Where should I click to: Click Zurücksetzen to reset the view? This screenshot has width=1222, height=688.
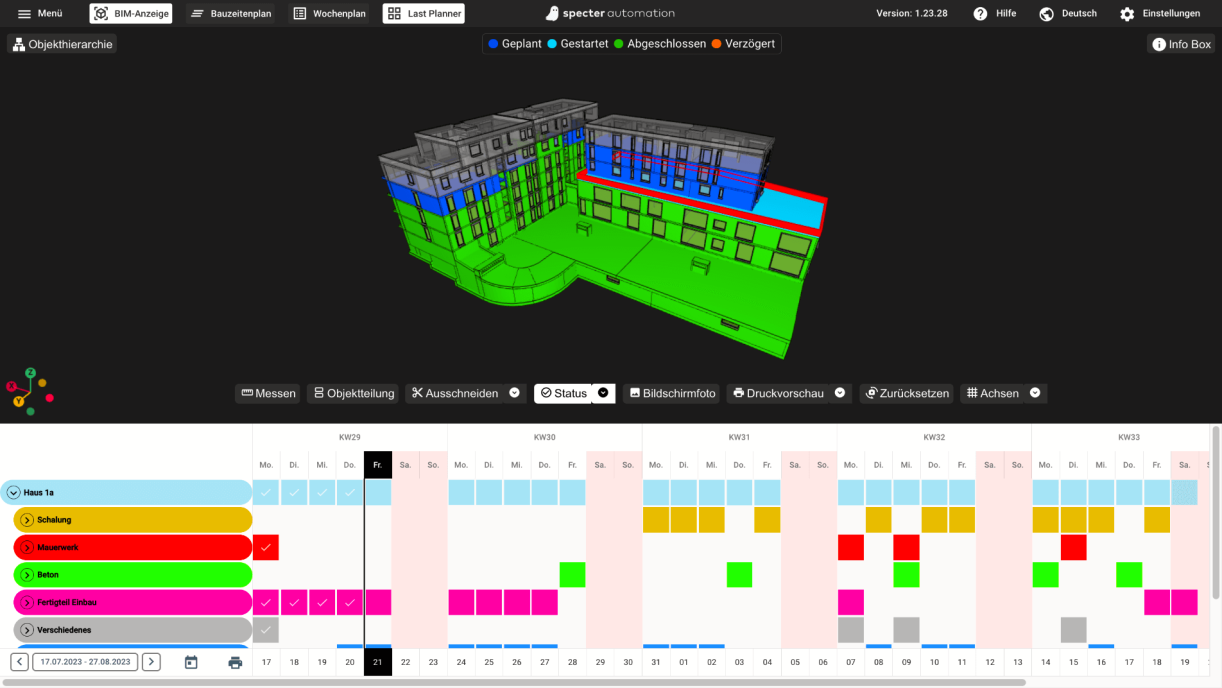[906, 394]
